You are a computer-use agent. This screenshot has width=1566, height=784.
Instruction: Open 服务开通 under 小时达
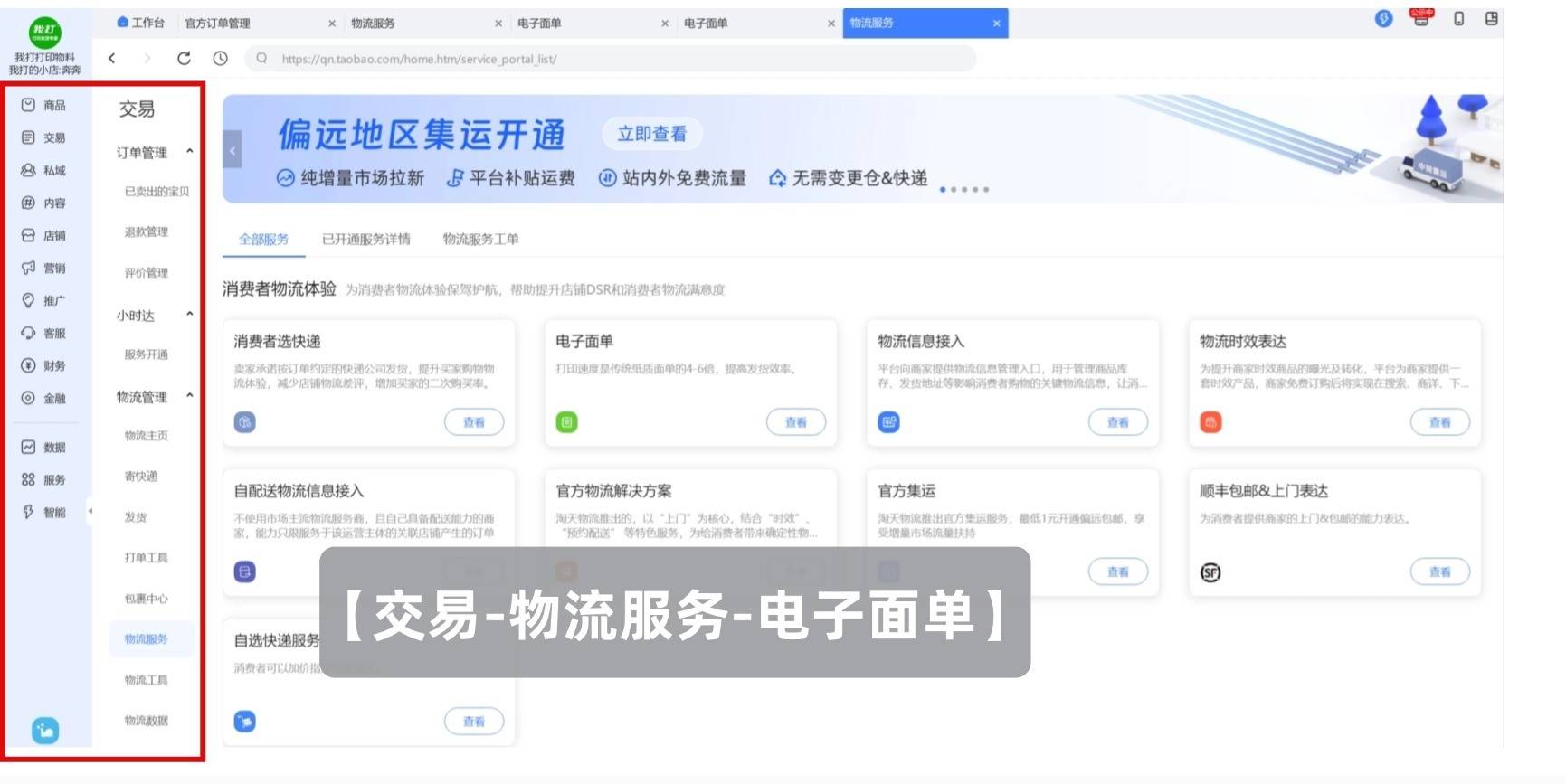[147, 354]
